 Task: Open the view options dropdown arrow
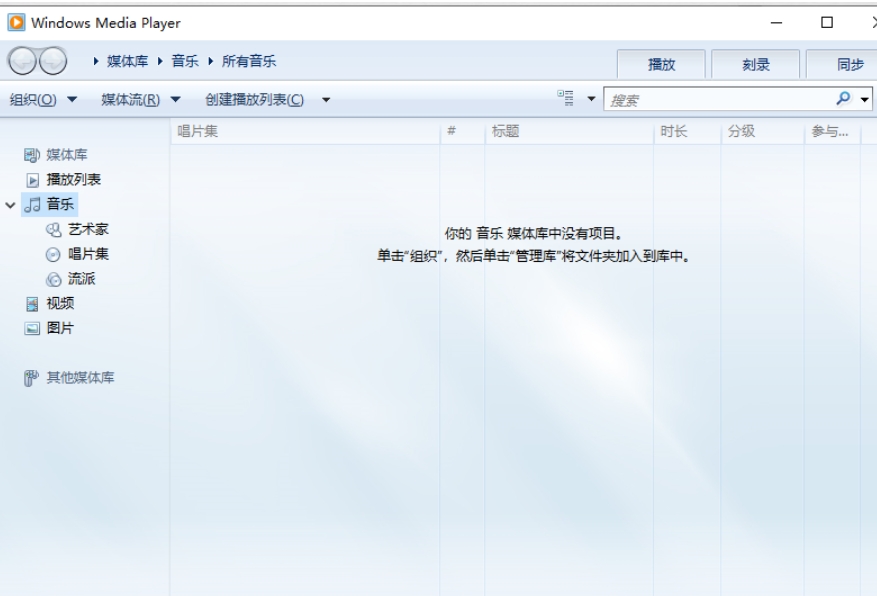(x=591, y=100)
